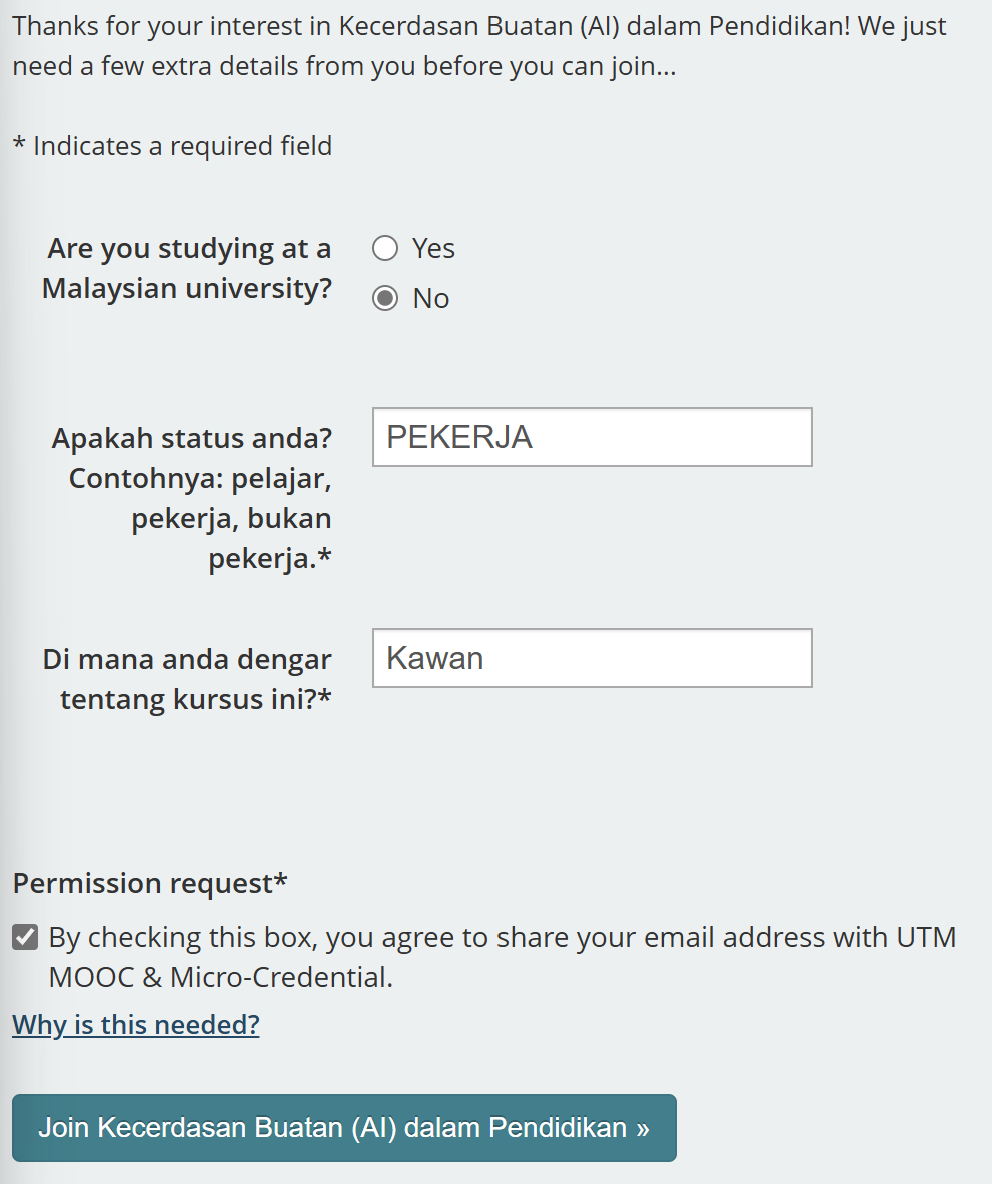This screenshot has width=992, height=1184.
Task: Select the "No" radio button
Action: pyautogui.click(x=385, y=298)
